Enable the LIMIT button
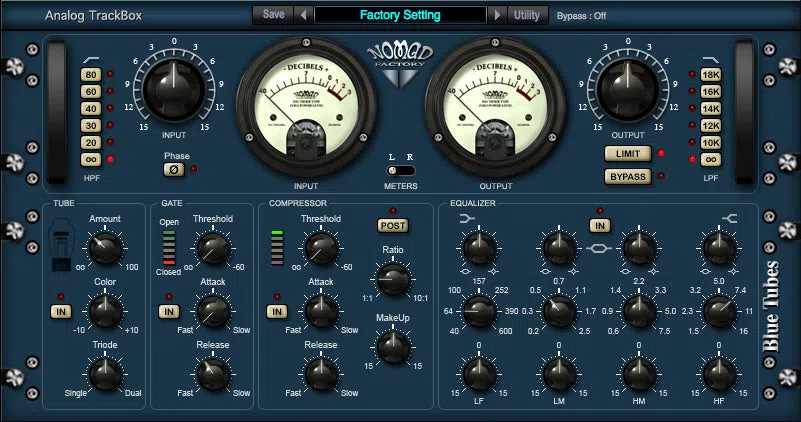The height and width of the screenshot is (422, 801). pyautogui.click(x=628, y=154)
